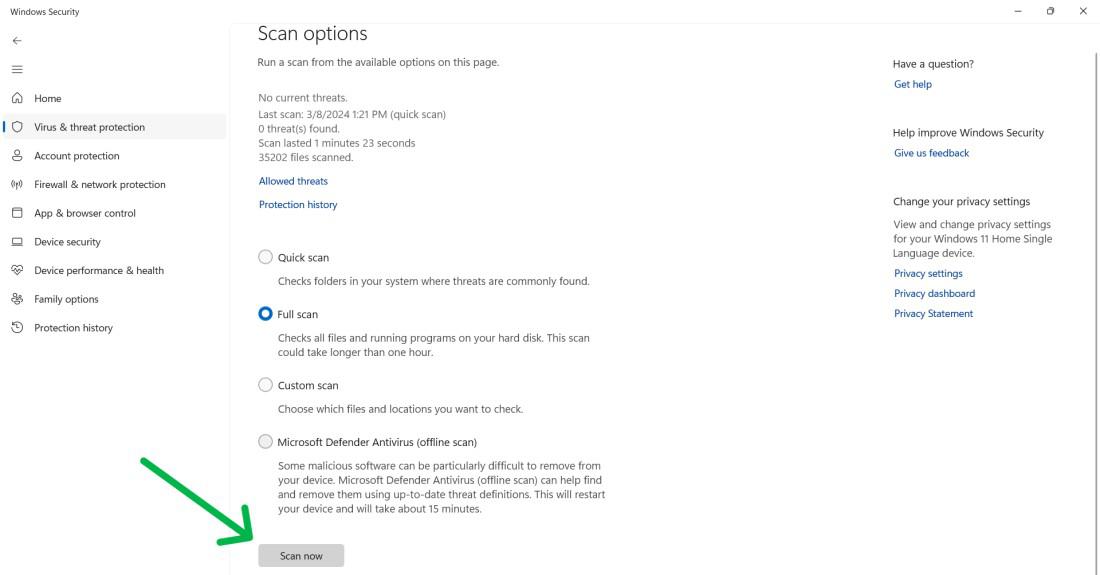The height and width of the screenshot is (575, 1100).
Task: Select the Custom scan radio button
Action: pyautogui.click(x=265, y=385)
